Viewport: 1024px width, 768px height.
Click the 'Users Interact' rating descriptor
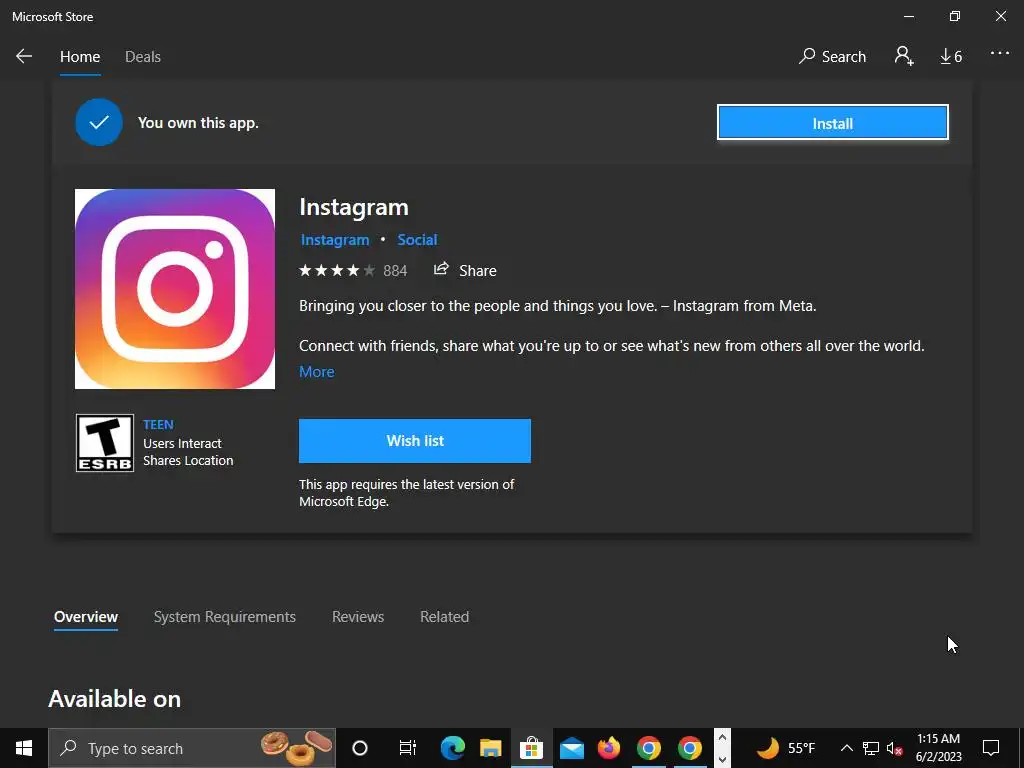[182, 443]
